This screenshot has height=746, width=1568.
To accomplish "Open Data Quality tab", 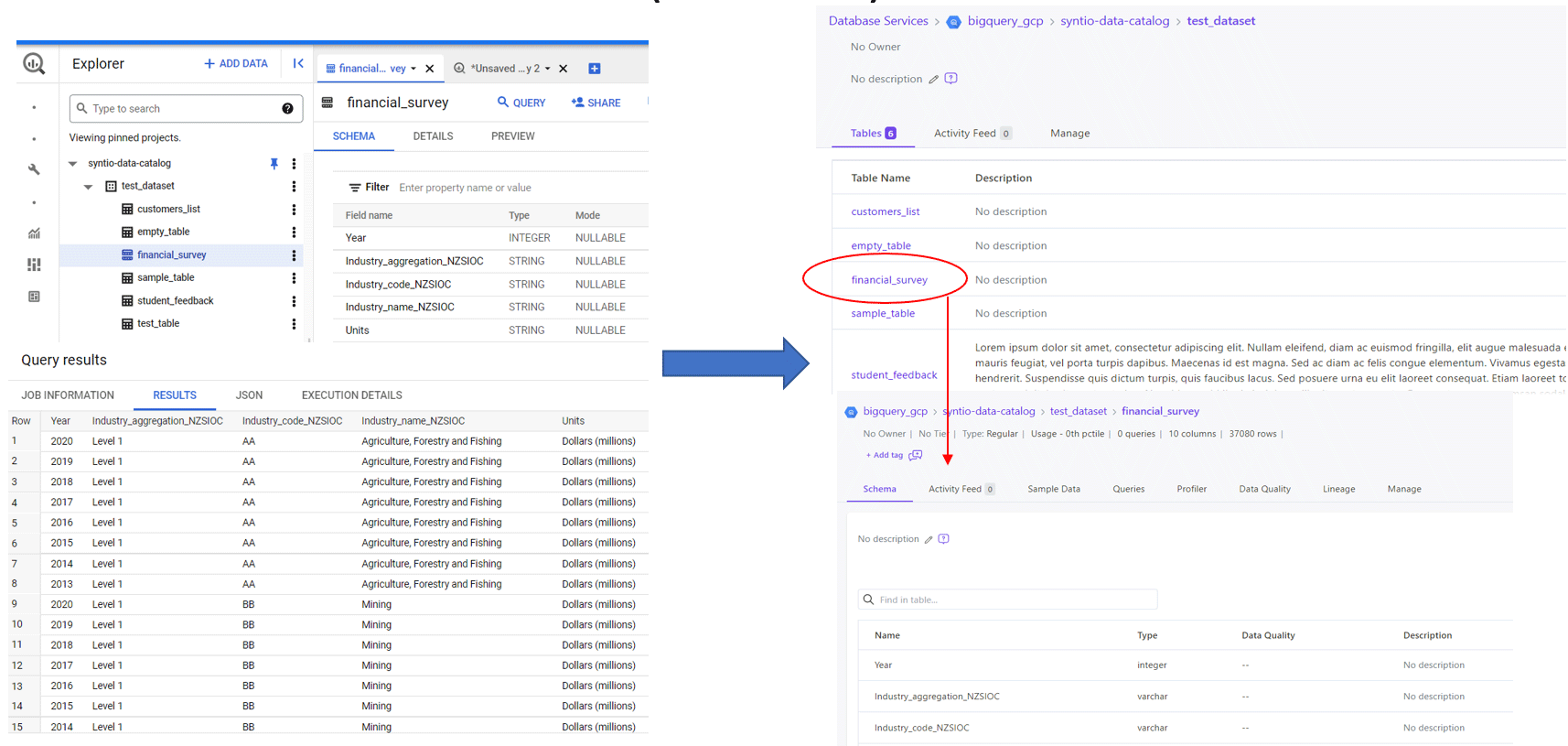I will pyautogui.click(x=1264, y=490).
